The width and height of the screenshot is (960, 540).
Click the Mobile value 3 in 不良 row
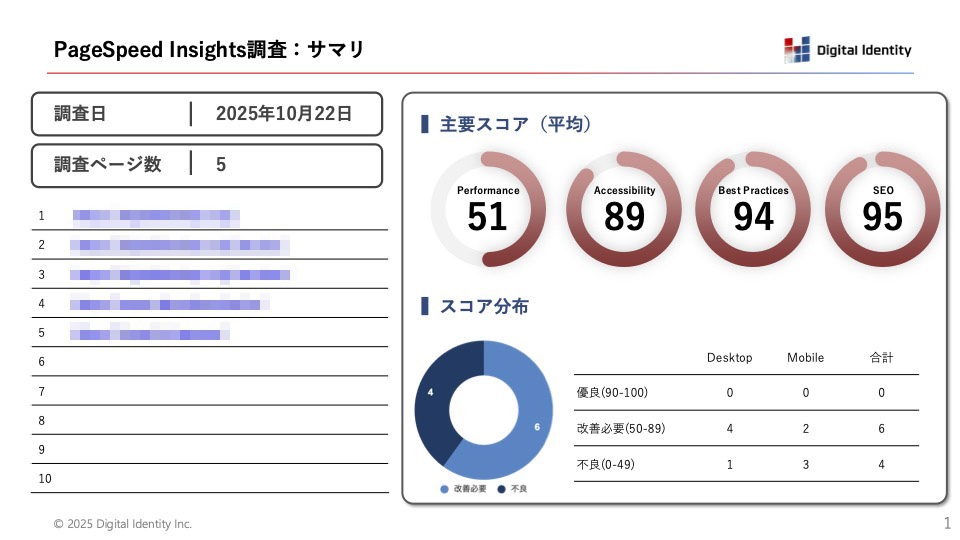pos(806,465)
